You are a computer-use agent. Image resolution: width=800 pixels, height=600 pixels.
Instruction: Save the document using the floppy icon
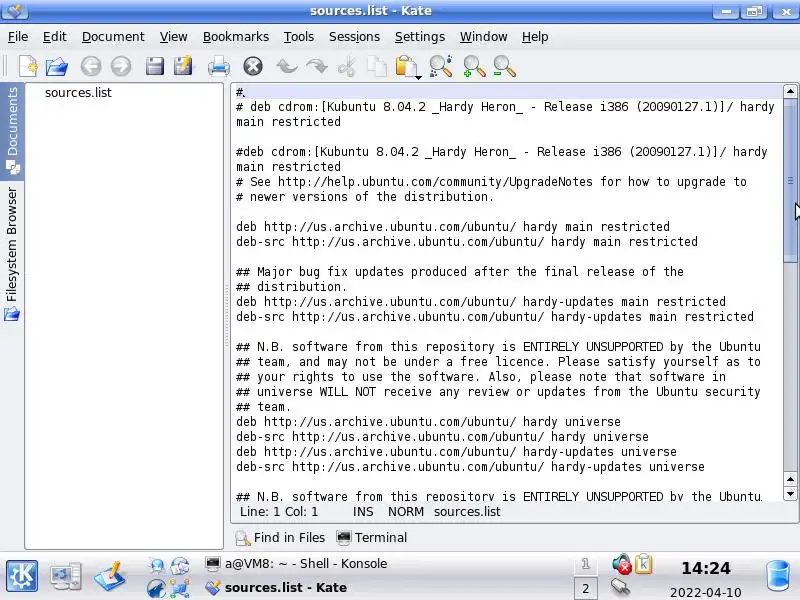pos(155,66)
